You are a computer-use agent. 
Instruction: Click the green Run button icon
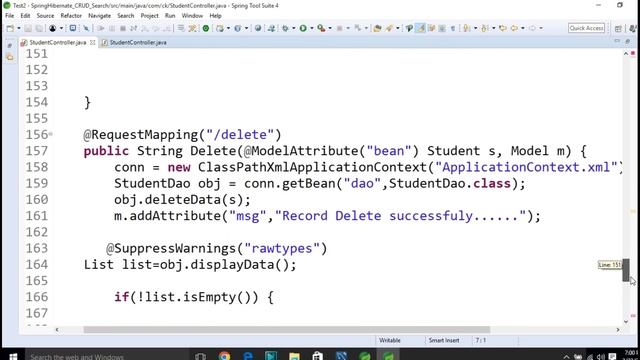click(x=303, y=28)
